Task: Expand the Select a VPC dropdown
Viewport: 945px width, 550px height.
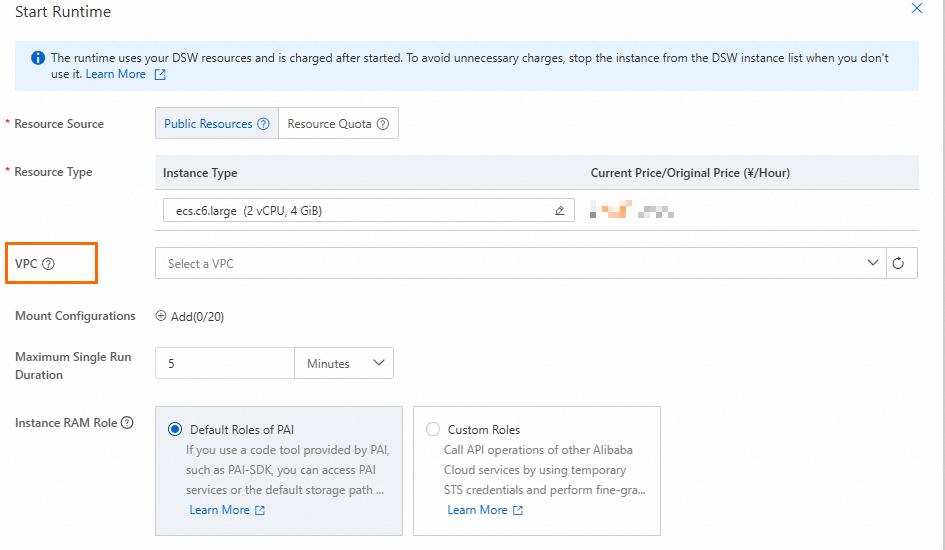Action: coord(510,264)
